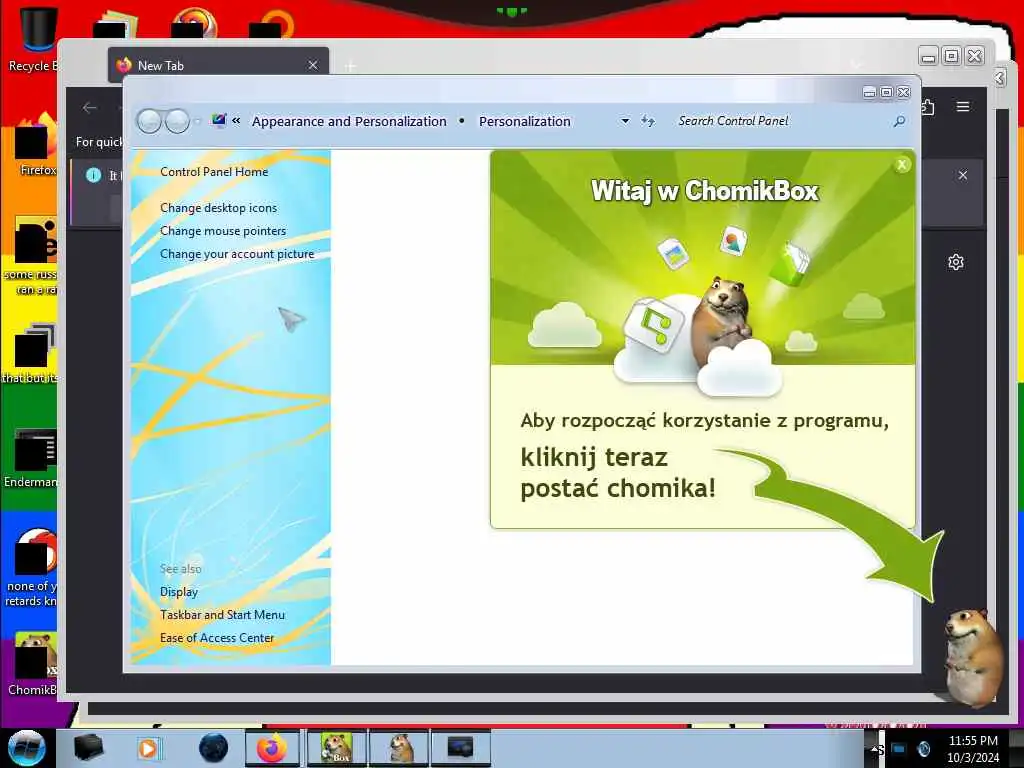1024x768 pixels.
Task: Open the black folder icon in taskbar
Action: pyautogui.click(x=88, y=747)
